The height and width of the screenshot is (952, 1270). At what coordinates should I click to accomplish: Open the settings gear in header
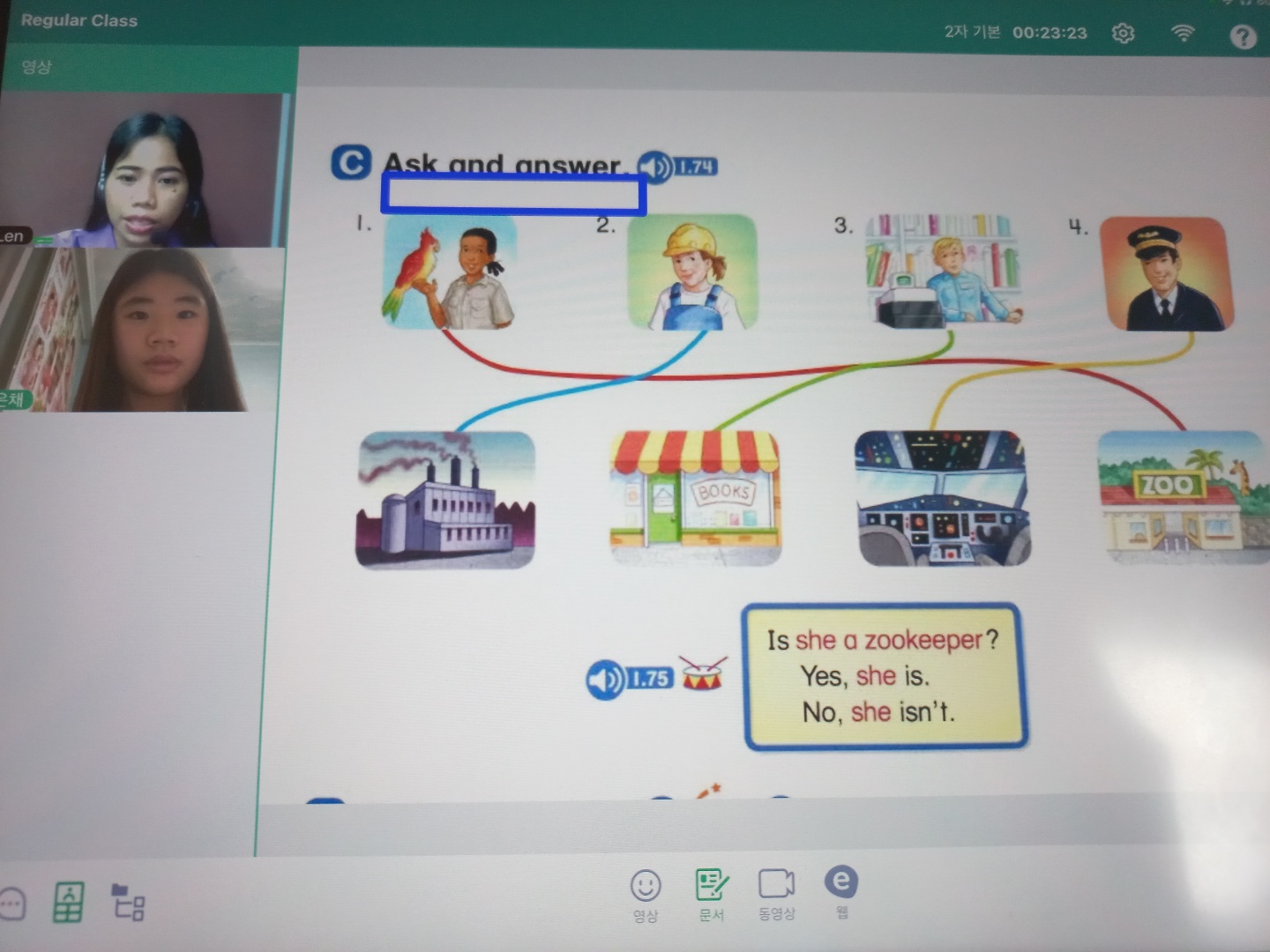[x=1123, y=33]
